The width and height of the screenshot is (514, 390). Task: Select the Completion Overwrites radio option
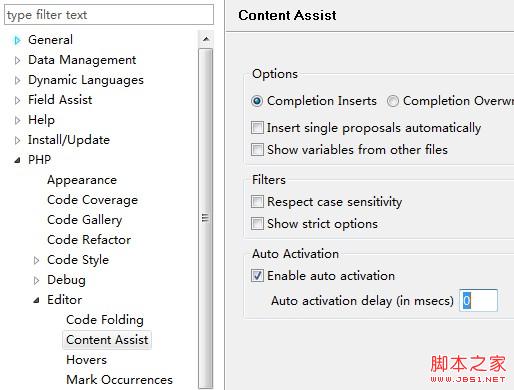pos(393,101)
